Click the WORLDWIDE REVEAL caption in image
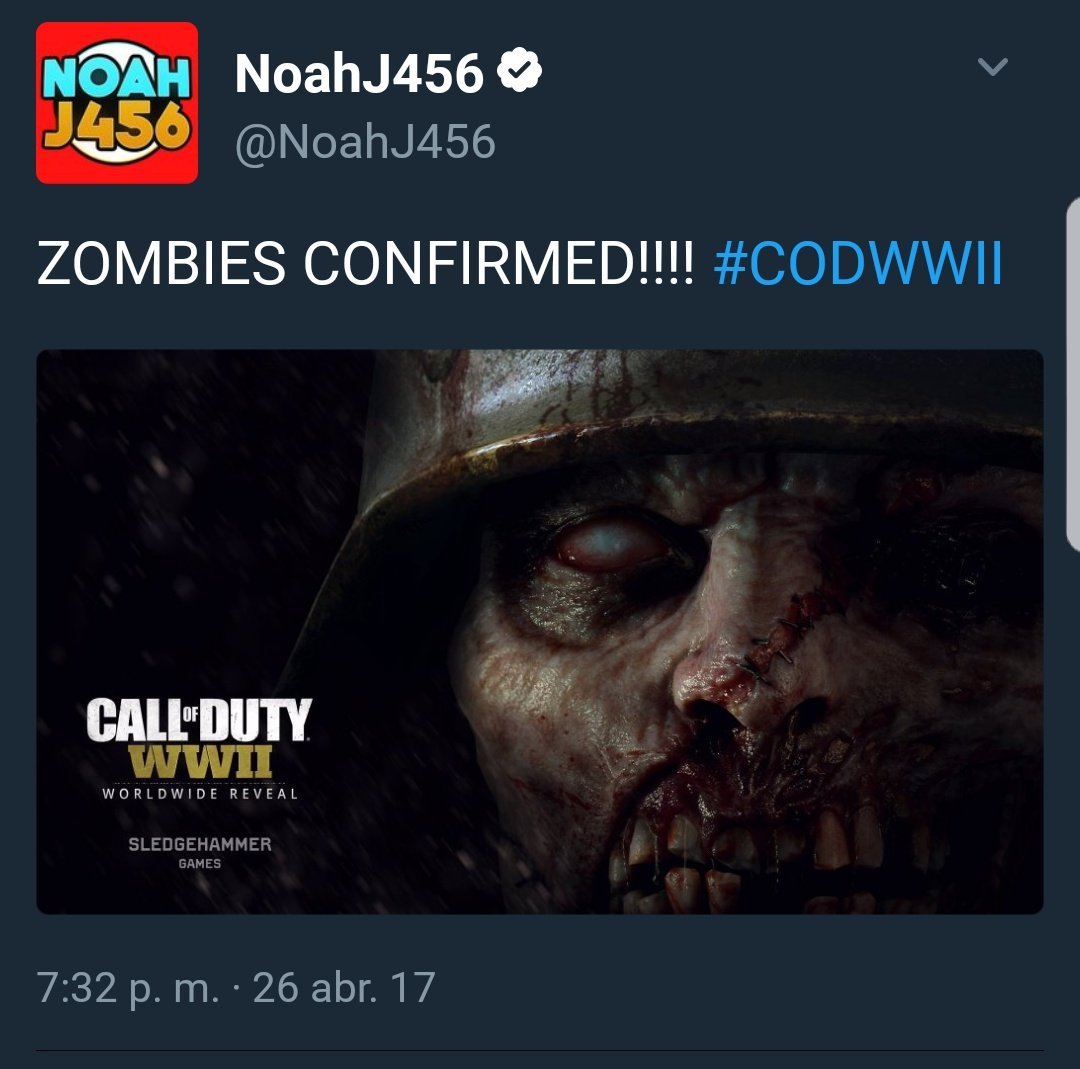 [x=200, y=793]
